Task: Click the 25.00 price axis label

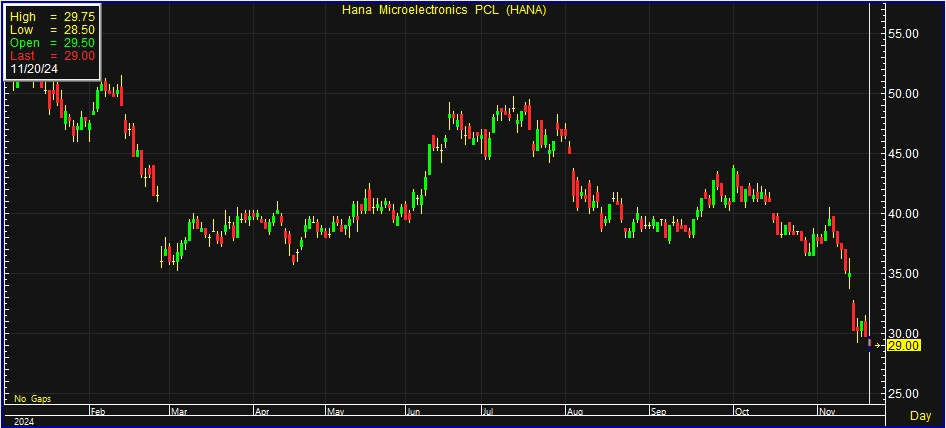Action: 904,393
